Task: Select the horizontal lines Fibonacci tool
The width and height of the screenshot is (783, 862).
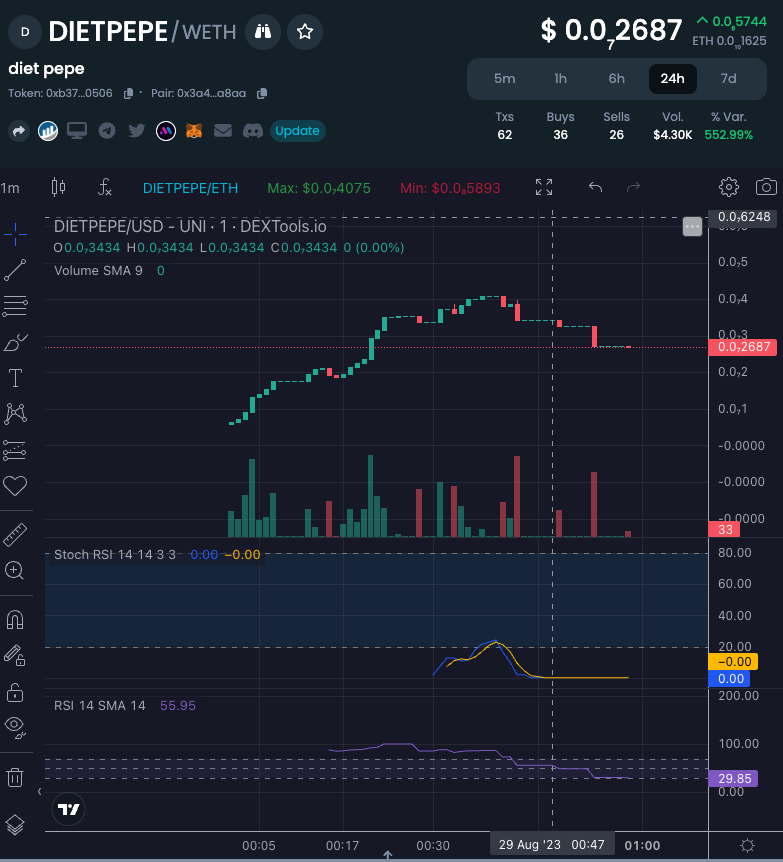Action: tap(15, 306)
